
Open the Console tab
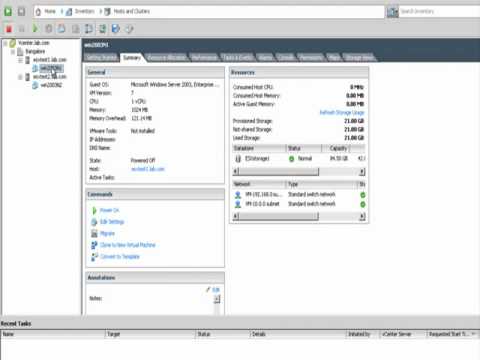click(x=286, y=58)
